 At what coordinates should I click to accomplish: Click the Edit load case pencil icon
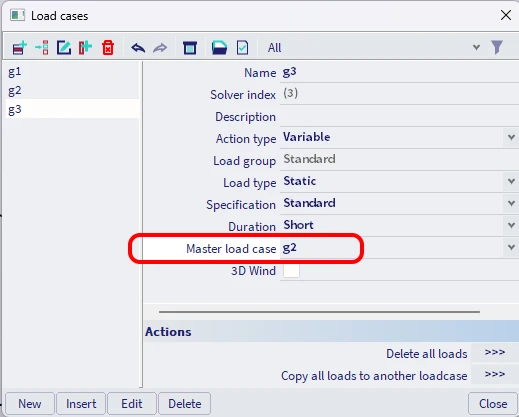point(64,48)
